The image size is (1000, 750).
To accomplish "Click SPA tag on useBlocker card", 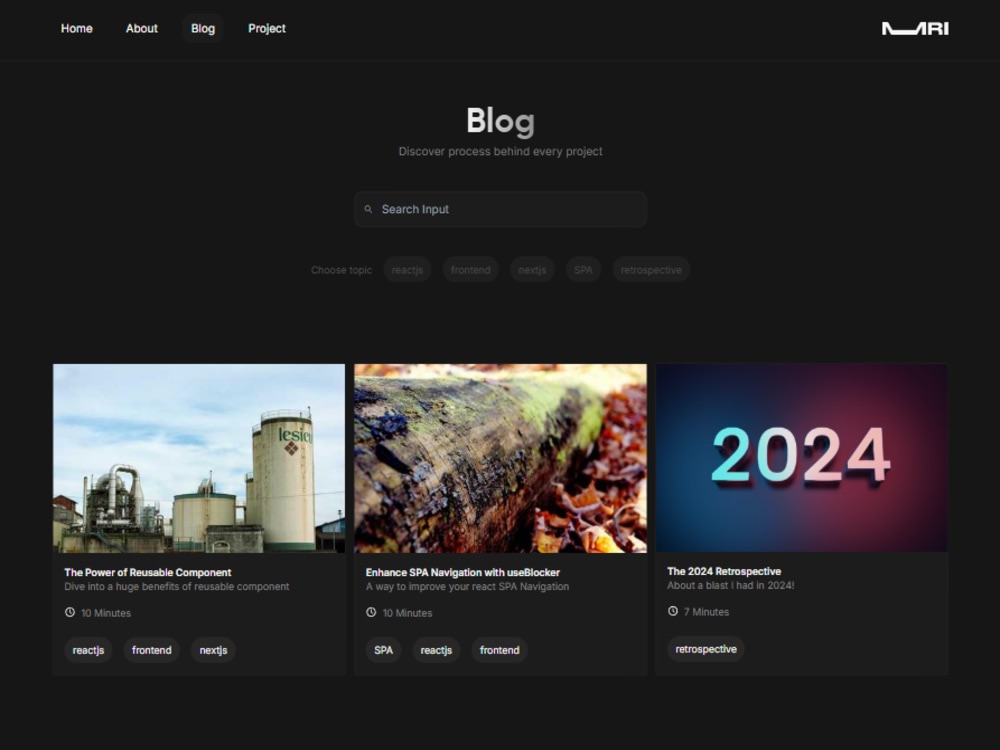I will tap(383, 650).
